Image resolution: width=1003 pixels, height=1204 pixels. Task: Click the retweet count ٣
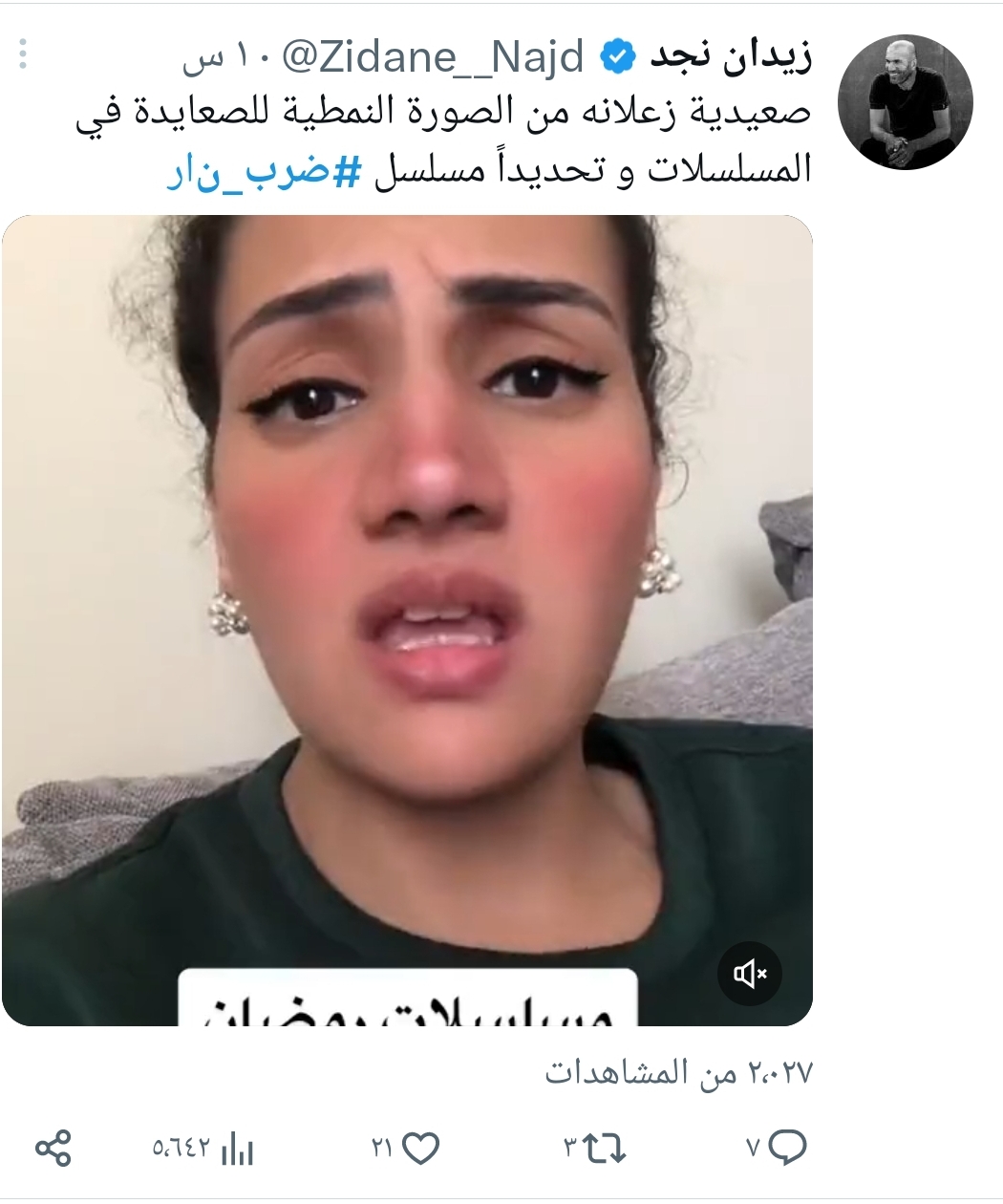[569, 1148]
